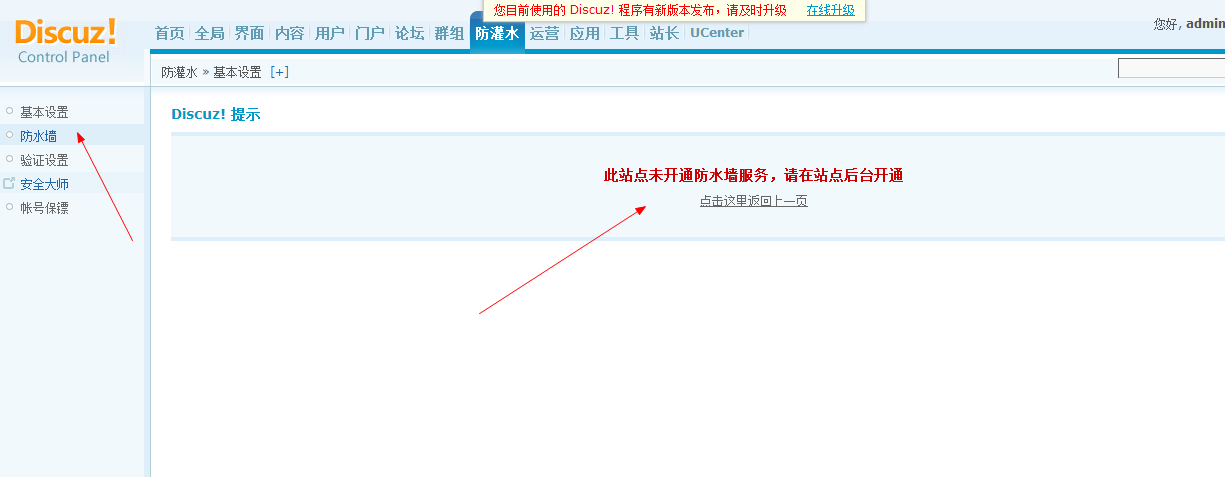Click the Discuz! 提示 heading

216,114
